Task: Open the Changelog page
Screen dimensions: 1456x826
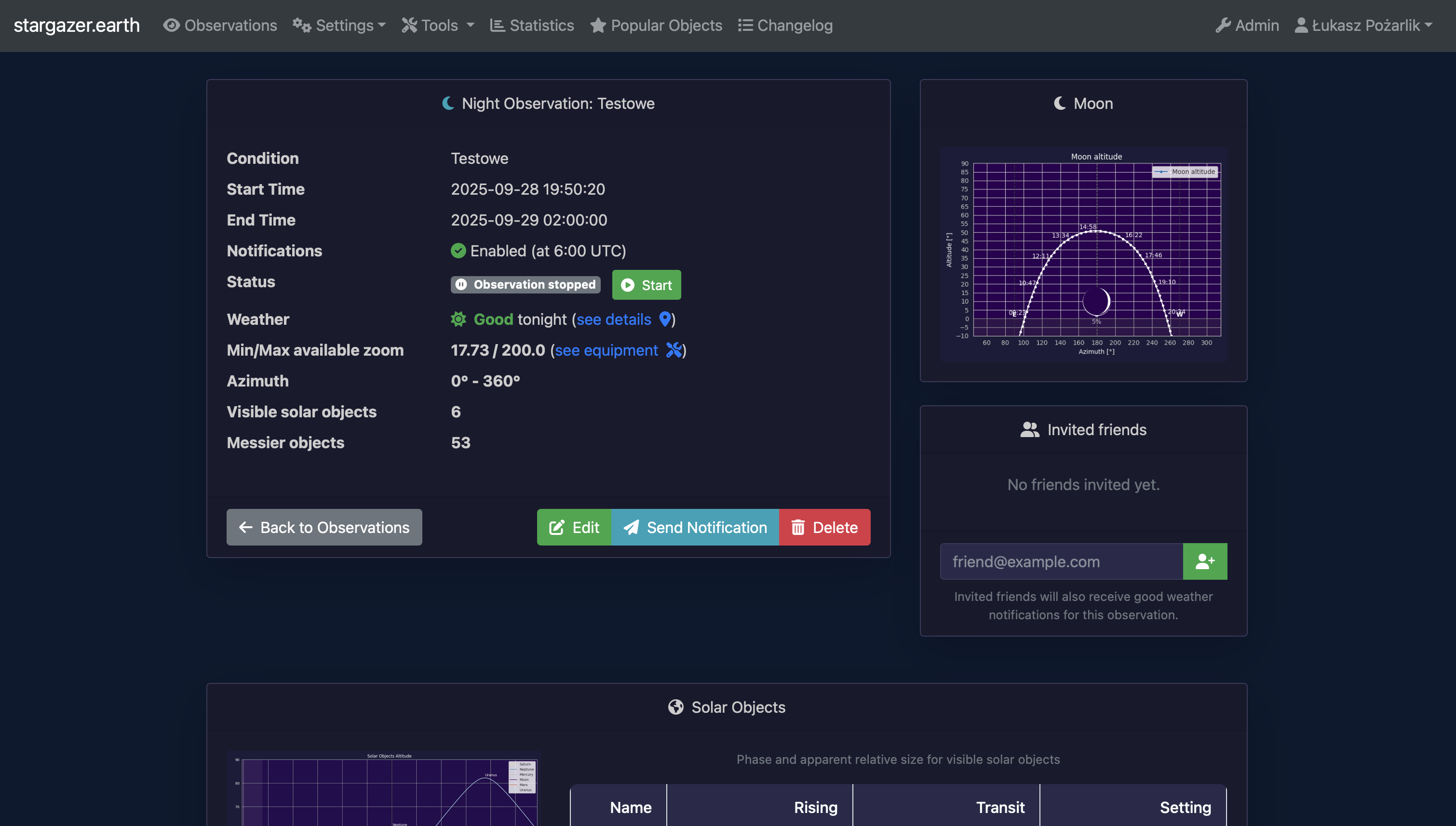Action: click(x=785, y=26)
